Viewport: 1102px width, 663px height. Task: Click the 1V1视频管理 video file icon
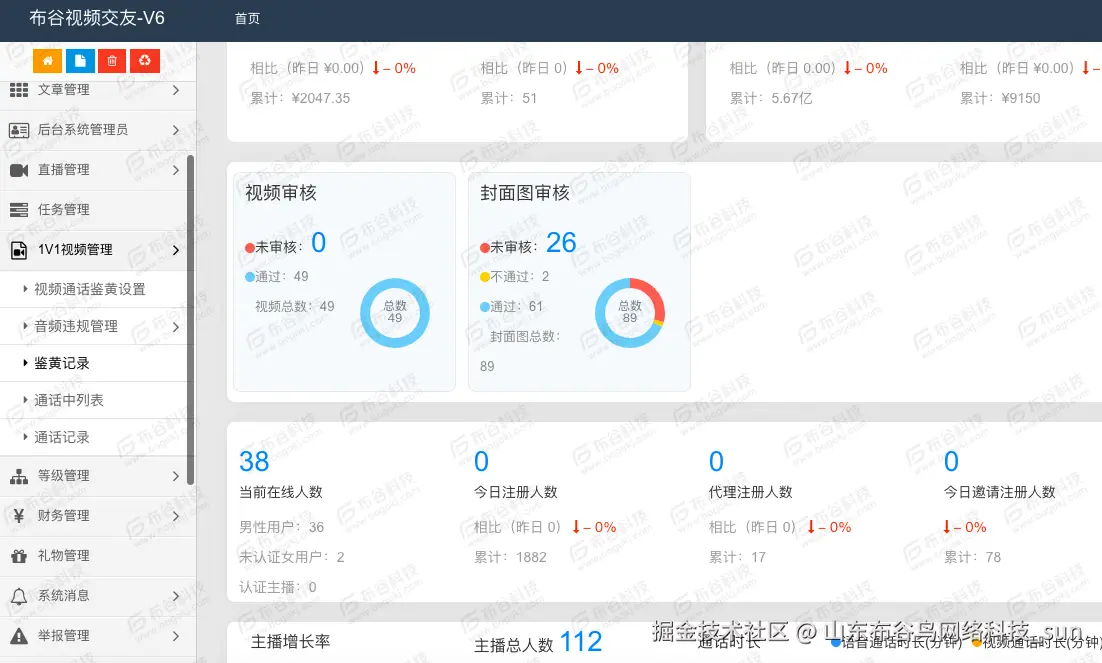coord(20,250)
